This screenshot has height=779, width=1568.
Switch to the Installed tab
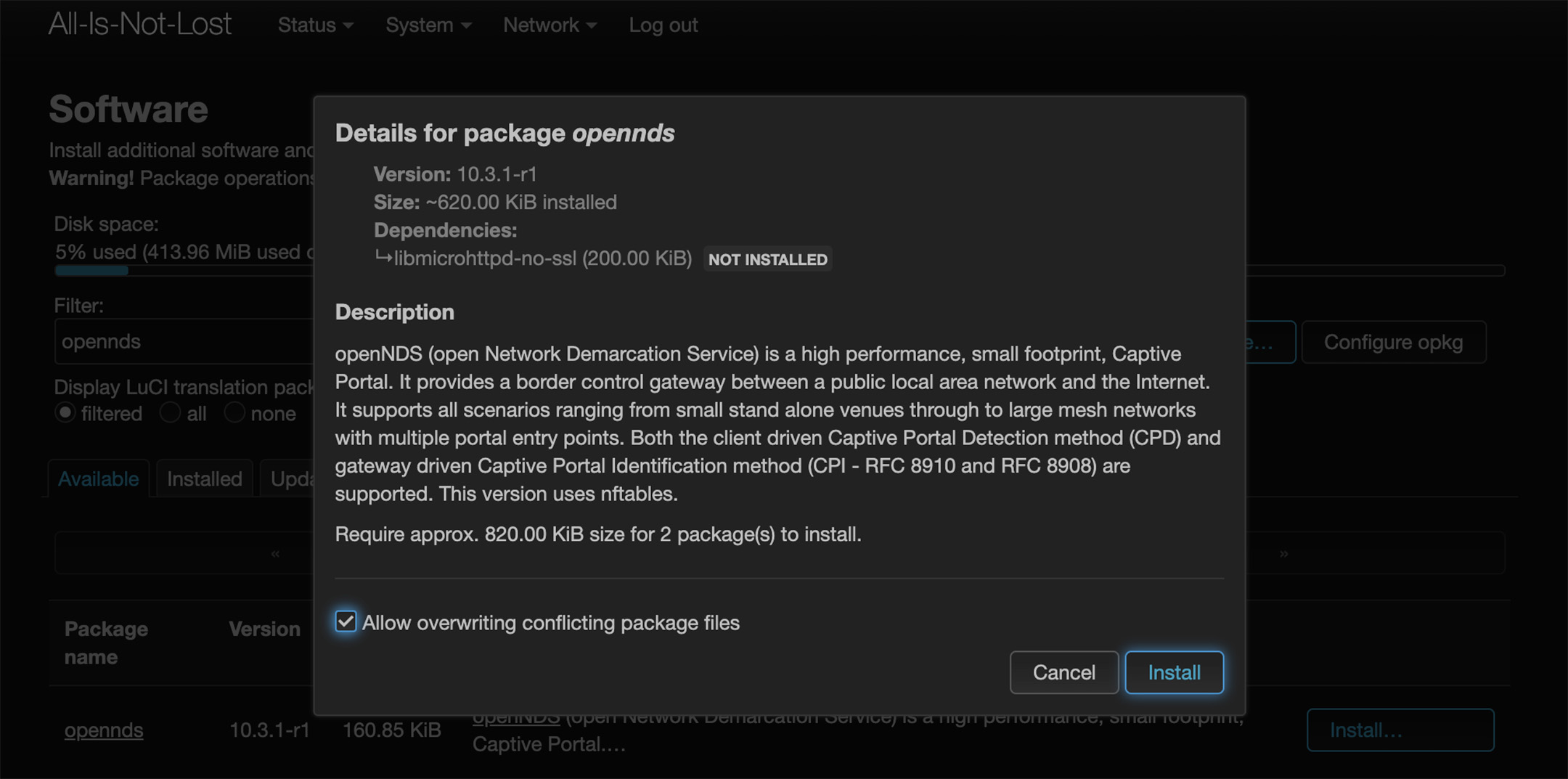point(204,478)
